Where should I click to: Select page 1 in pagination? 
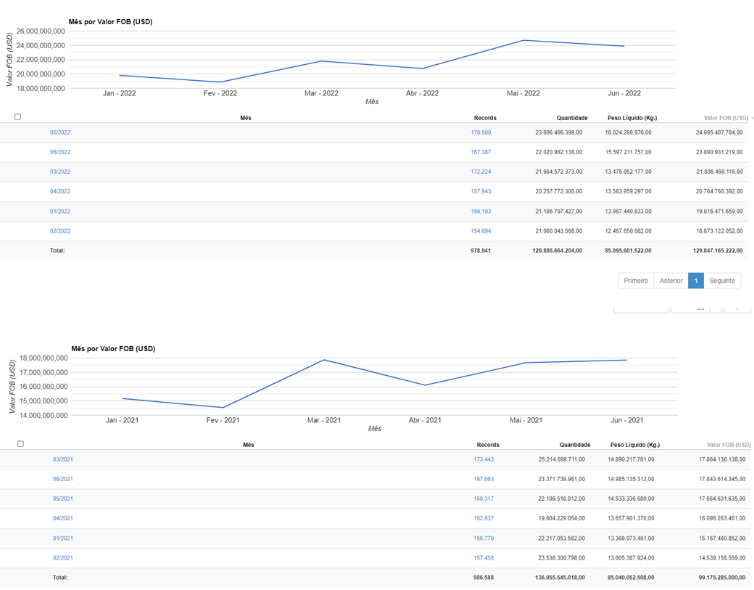(696, 281)
